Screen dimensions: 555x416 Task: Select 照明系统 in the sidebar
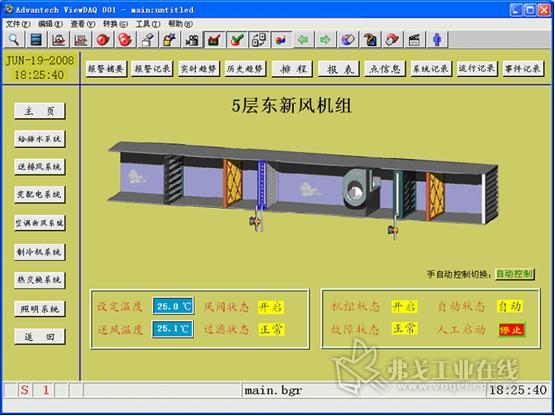click(x=40, y=309)
